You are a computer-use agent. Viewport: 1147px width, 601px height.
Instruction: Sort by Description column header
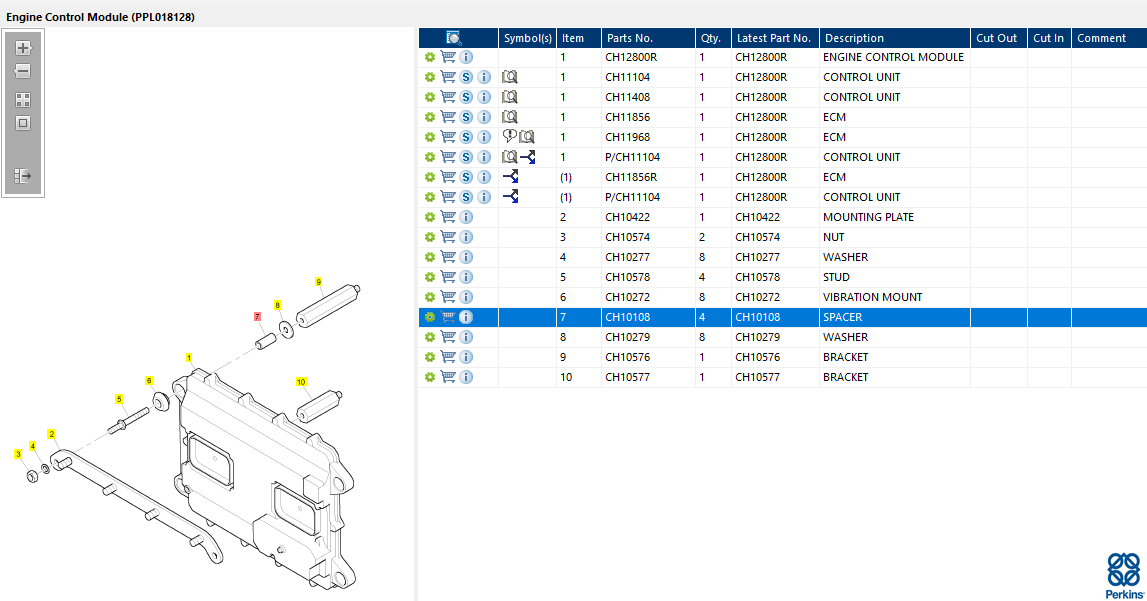pos(895,38)
